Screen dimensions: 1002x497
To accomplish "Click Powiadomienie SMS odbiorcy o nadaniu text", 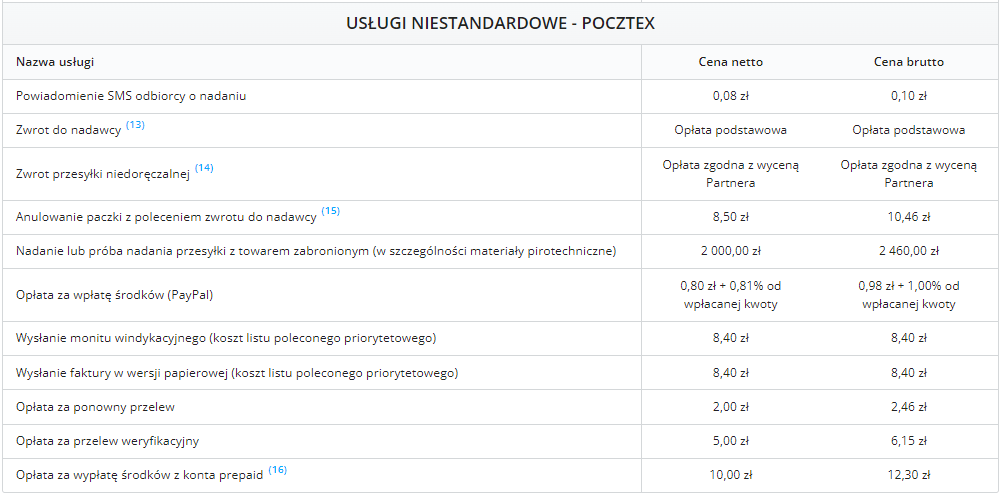I will click(x=131, y=96).
